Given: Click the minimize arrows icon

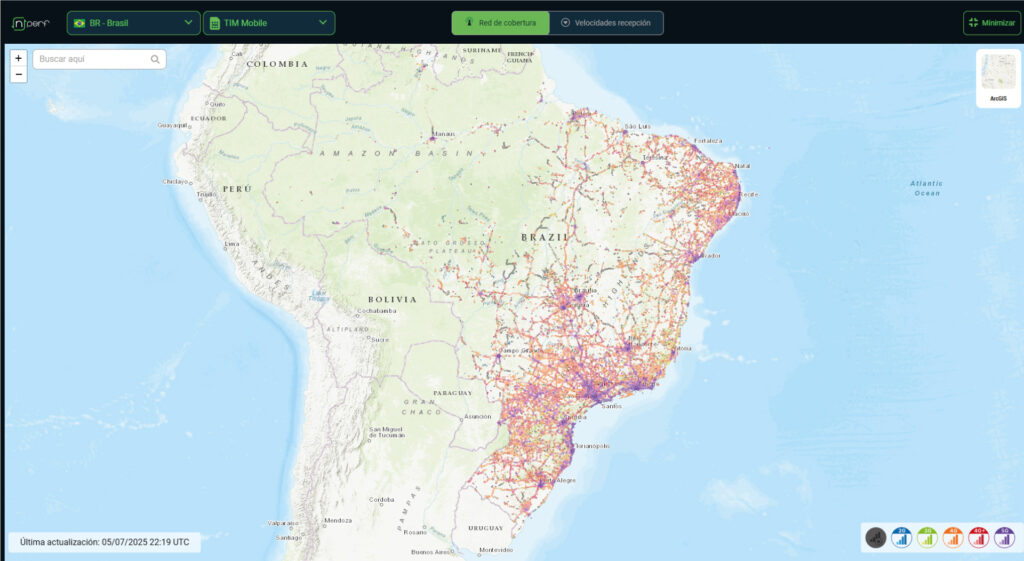Looking at the screenshot, I should point(973,22).
